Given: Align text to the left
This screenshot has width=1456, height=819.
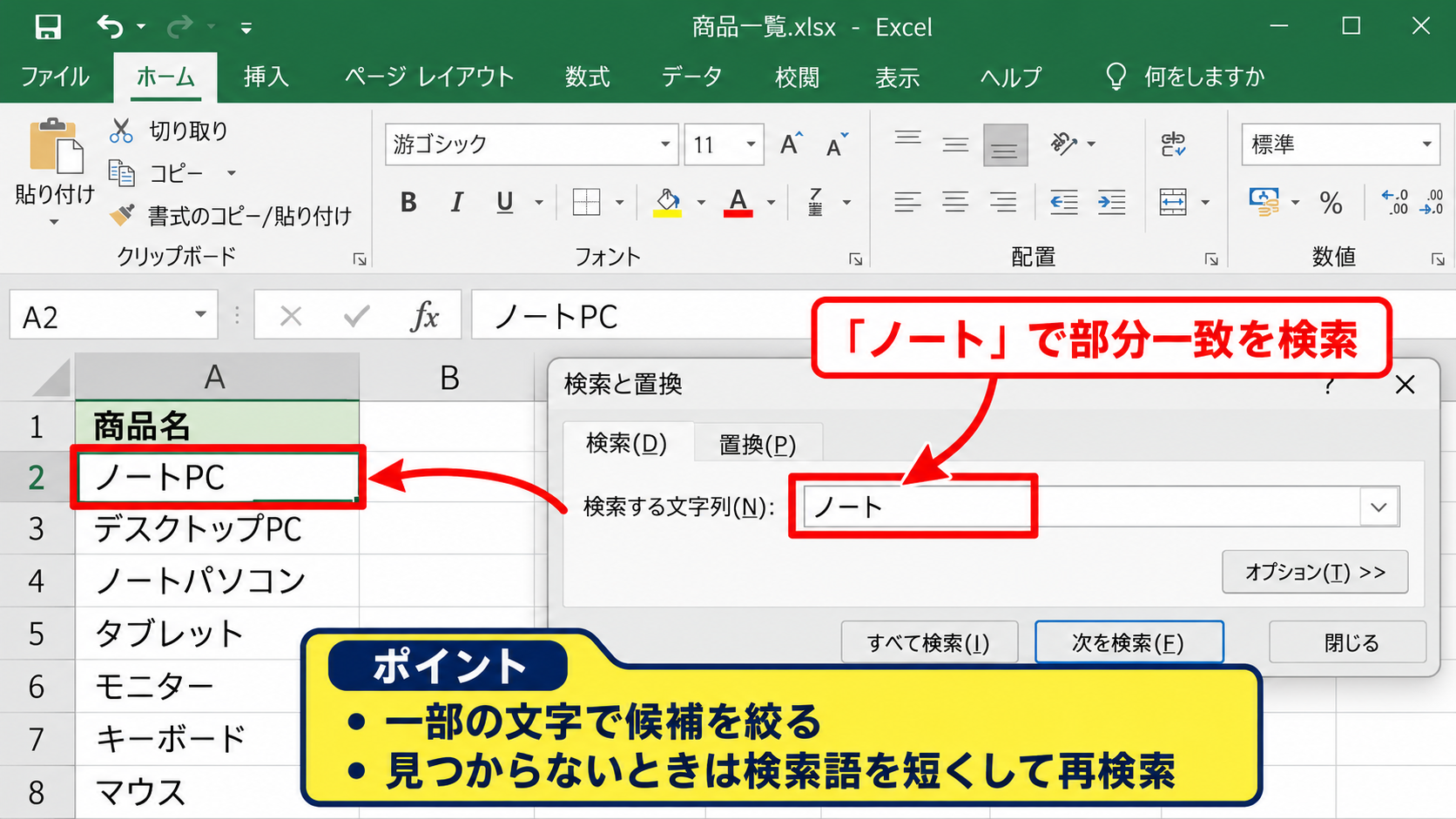Looking at the screenshot, I should (907, 203).
